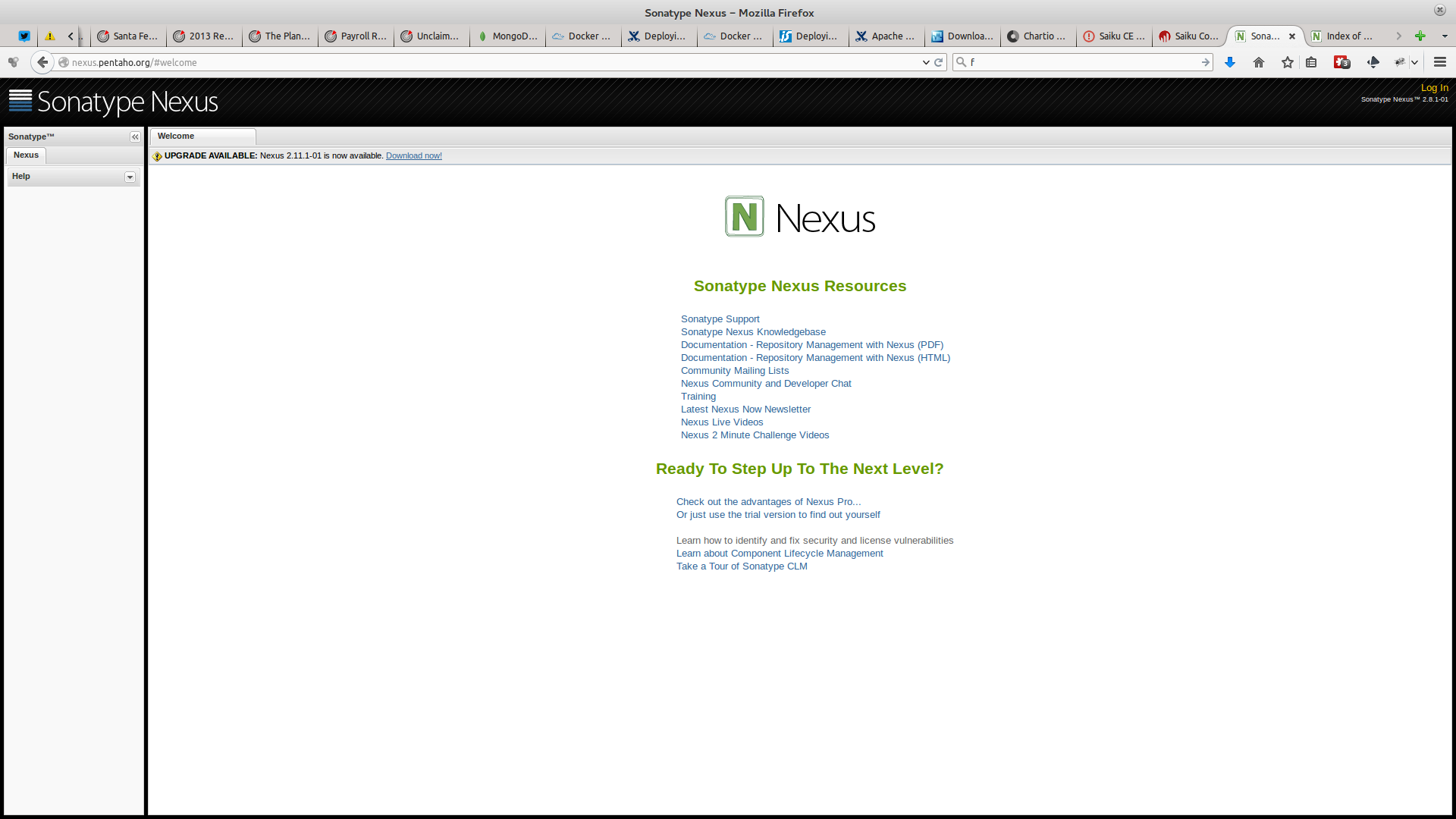1456x819 pixels.
Task: Open the Sonatype Support link
Action: click(720, 319)
